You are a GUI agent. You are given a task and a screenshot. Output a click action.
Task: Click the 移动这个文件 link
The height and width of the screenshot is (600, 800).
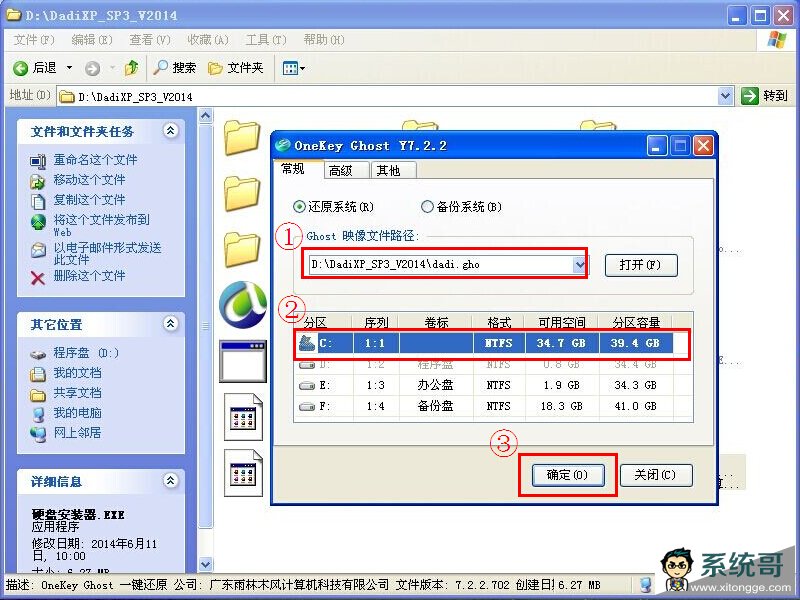tap(89, 180)
